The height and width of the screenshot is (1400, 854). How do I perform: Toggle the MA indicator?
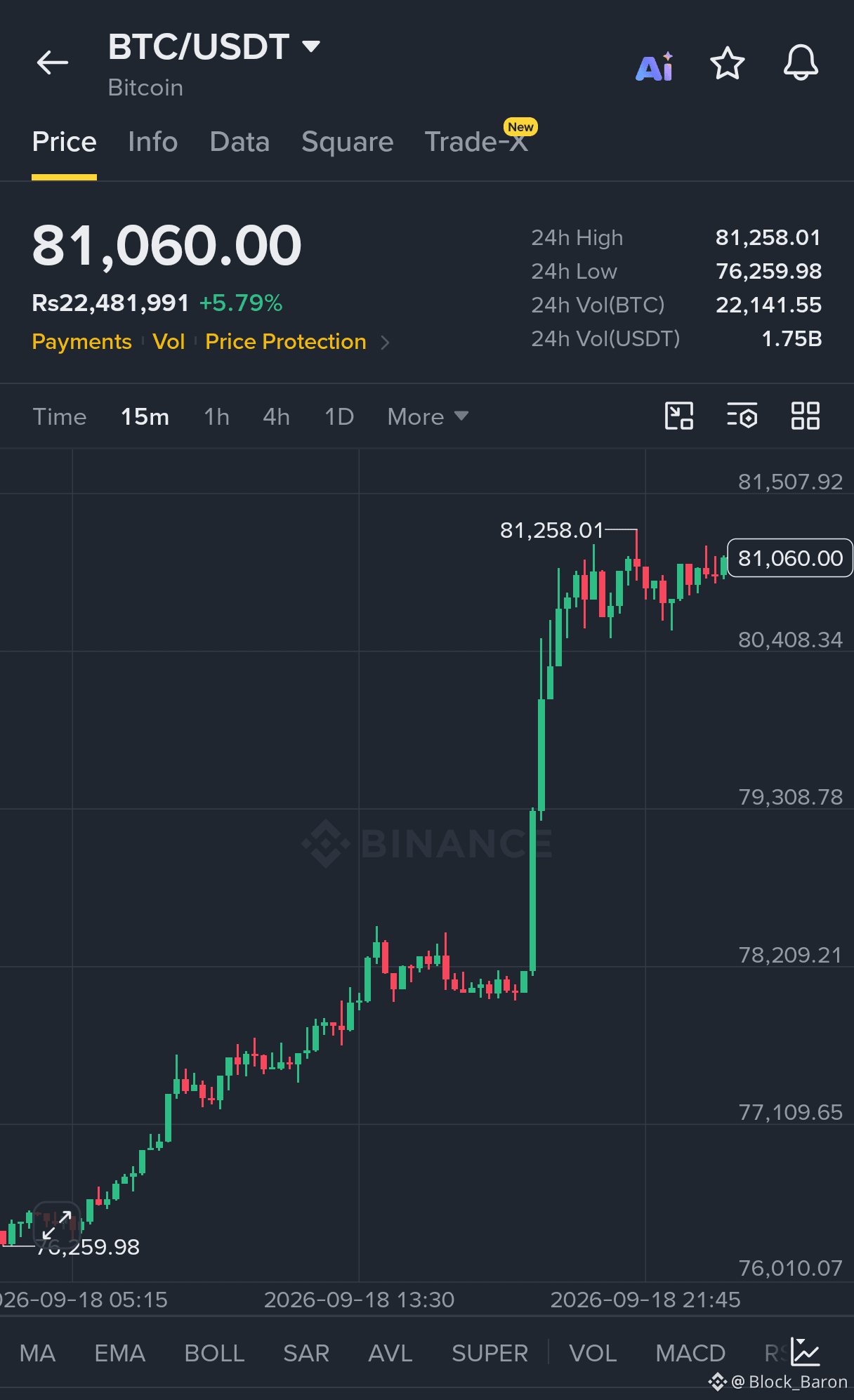coord(37,1353)
